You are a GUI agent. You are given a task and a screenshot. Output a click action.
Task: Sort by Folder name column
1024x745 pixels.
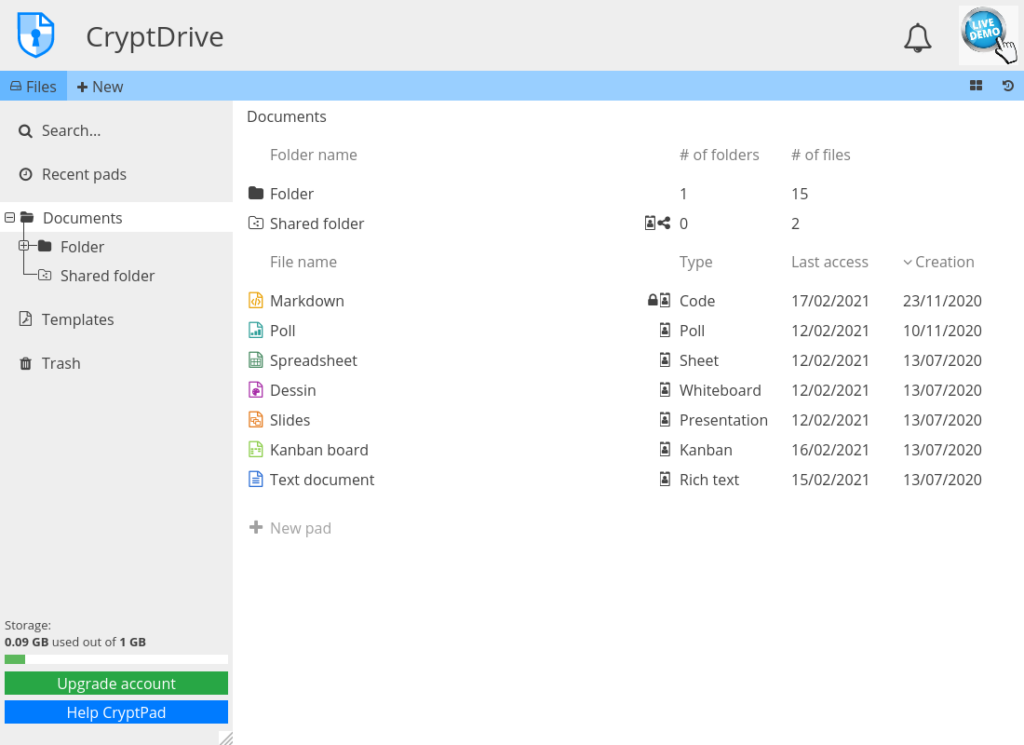pos(313,155)
